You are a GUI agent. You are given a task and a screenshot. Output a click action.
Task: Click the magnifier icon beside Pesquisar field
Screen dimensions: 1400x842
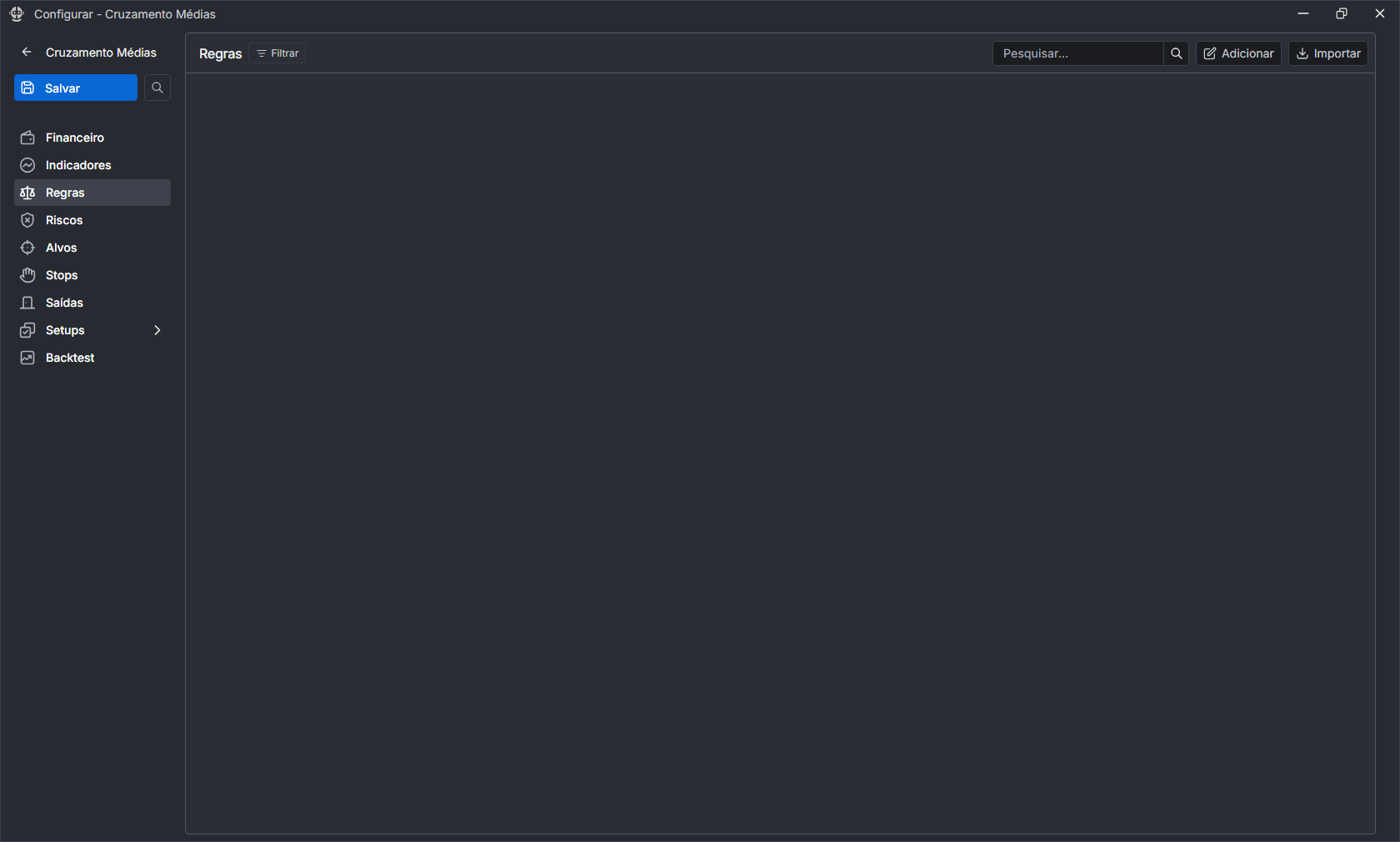(x=1176, y=53)
